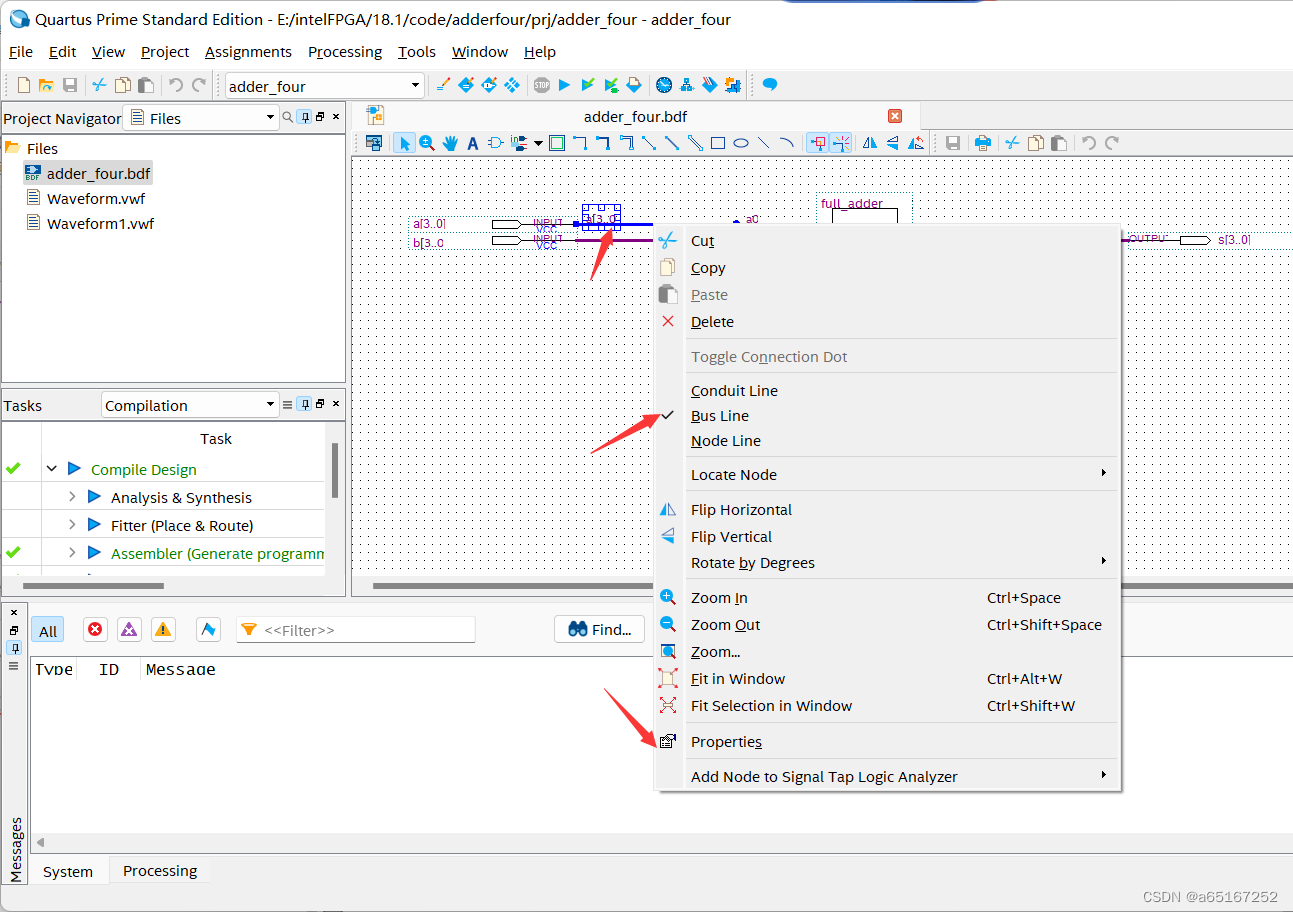Open the Assignments menu
The width and height of the screenshot is (1293, 912).
click(x=248, y=52)
